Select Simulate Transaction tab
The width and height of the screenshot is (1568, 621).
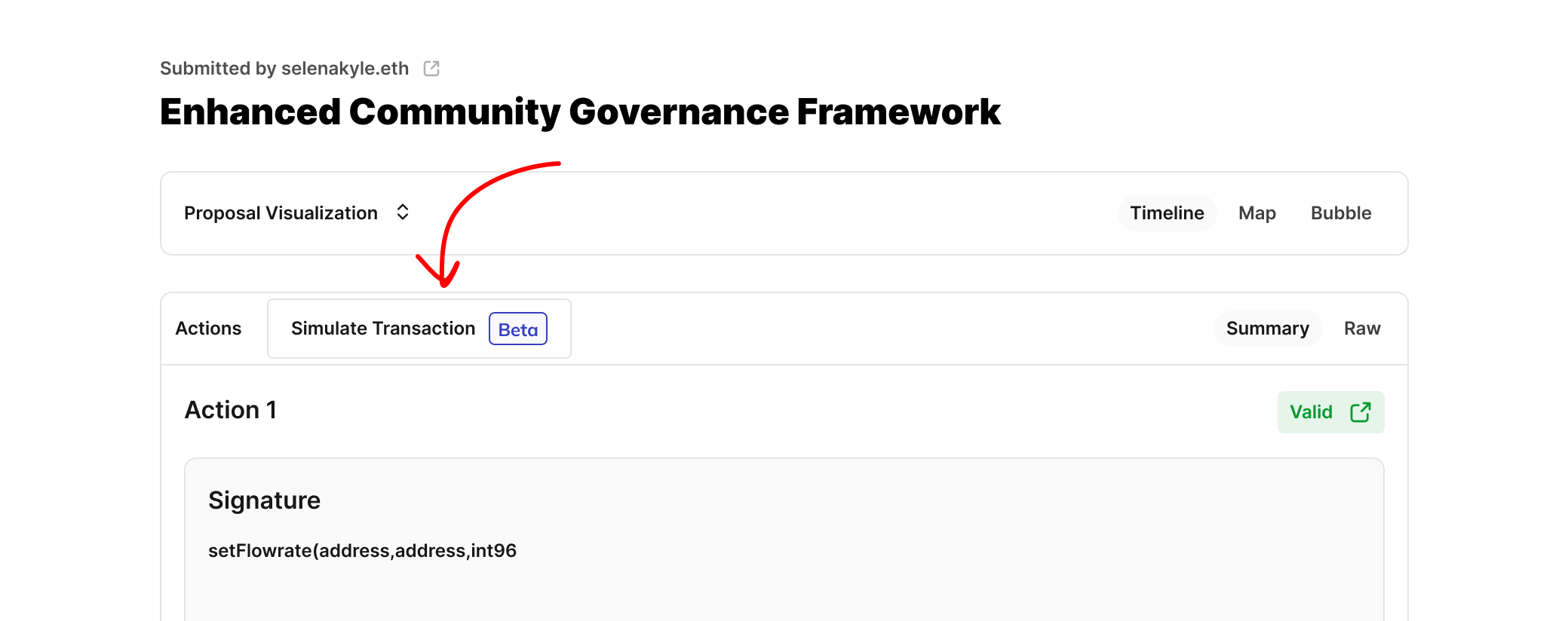tap(419, 329)
